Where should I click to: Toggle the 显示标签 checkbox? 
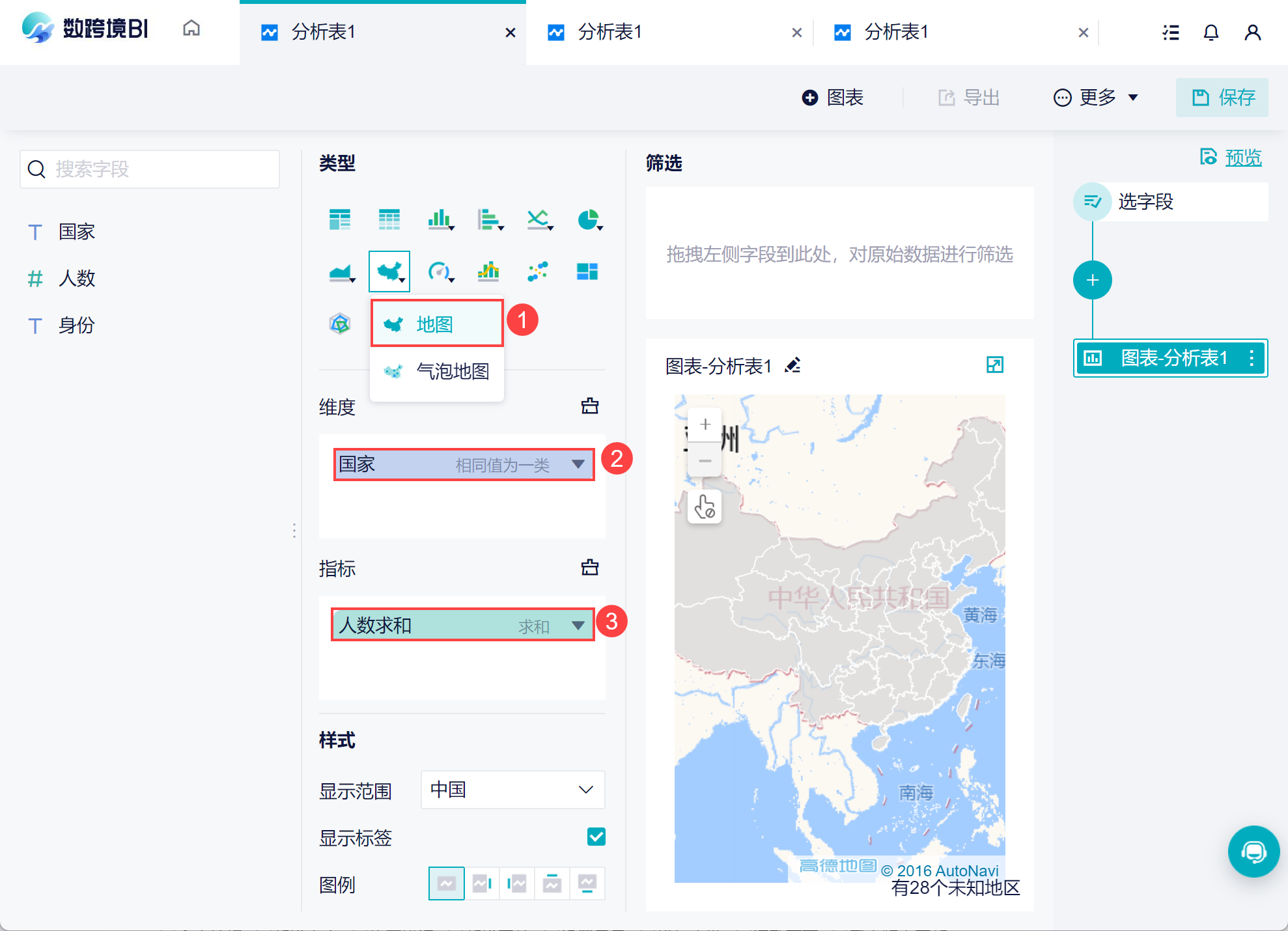point(596,837)
